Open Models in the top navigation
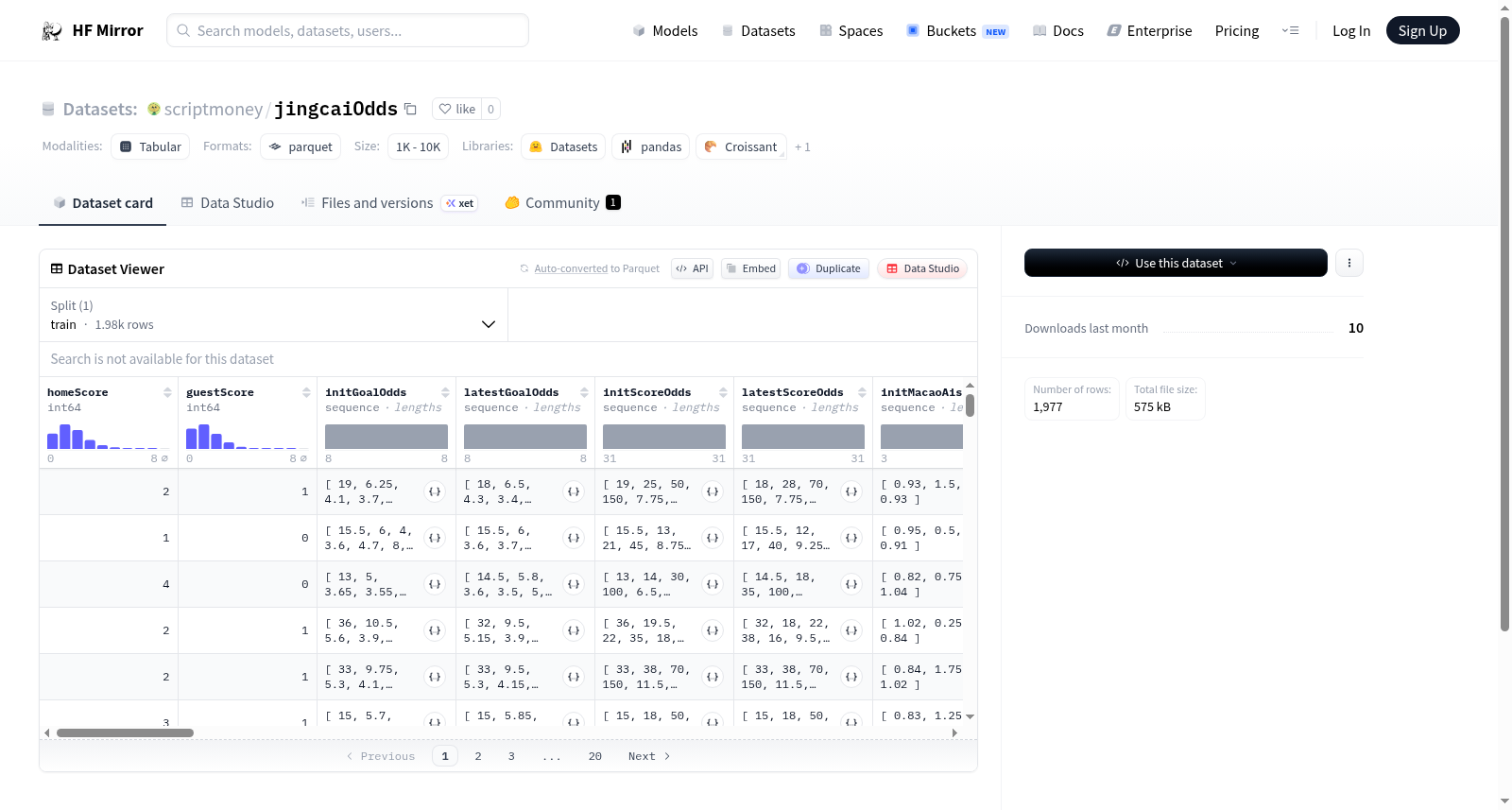 coord(665,31)
